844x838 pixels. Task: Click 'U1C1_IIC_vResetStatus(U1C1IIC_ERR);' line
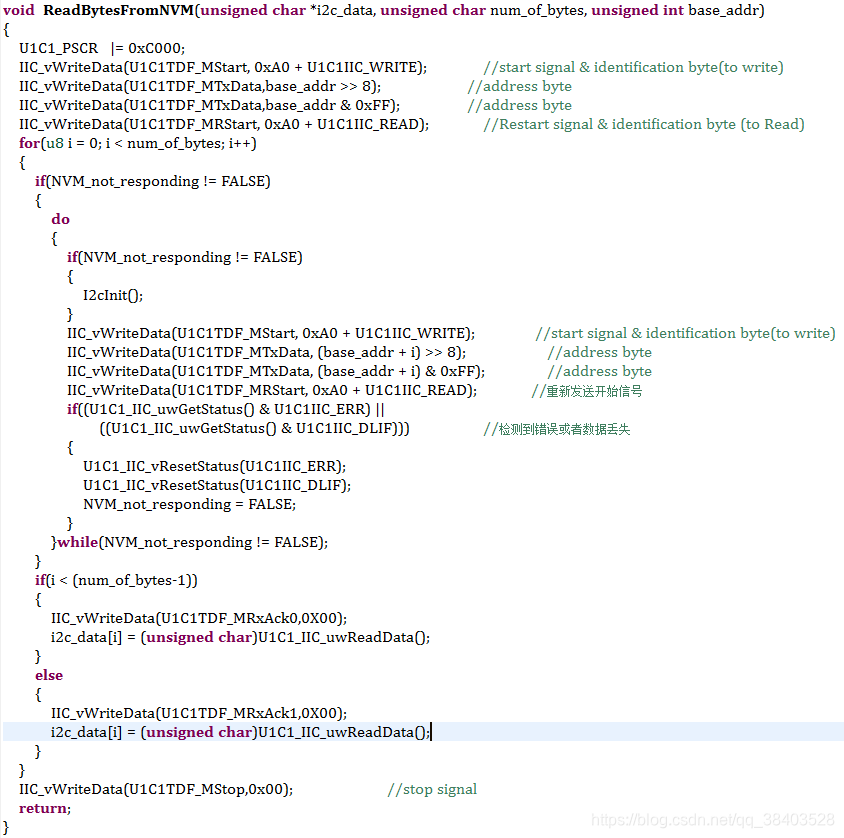point(215,467)
